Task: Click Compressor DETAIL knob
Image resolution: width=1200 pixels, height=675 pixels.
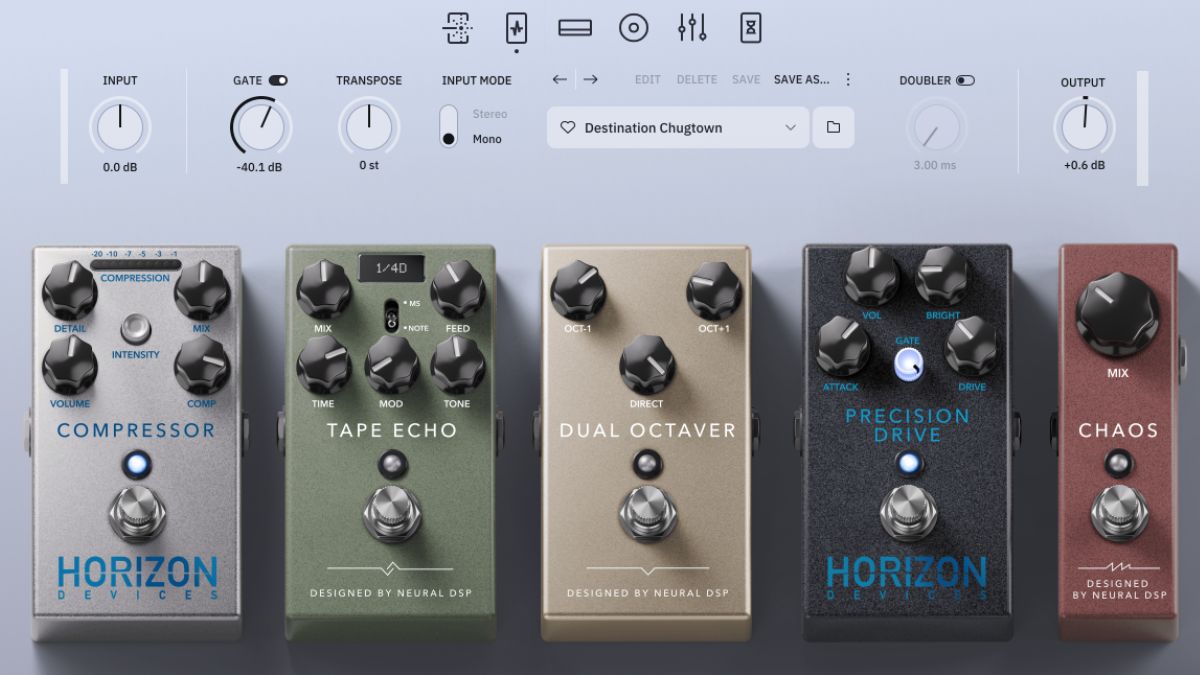Action: tap(70, 291)
